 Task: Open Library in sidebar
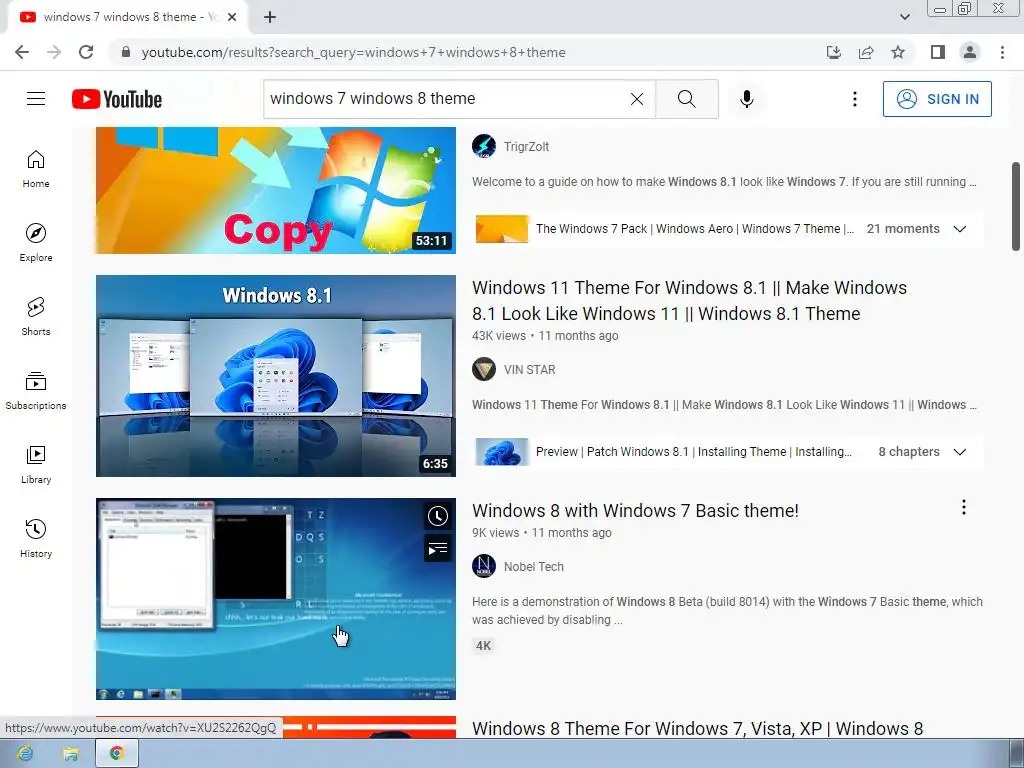[36, 464]
